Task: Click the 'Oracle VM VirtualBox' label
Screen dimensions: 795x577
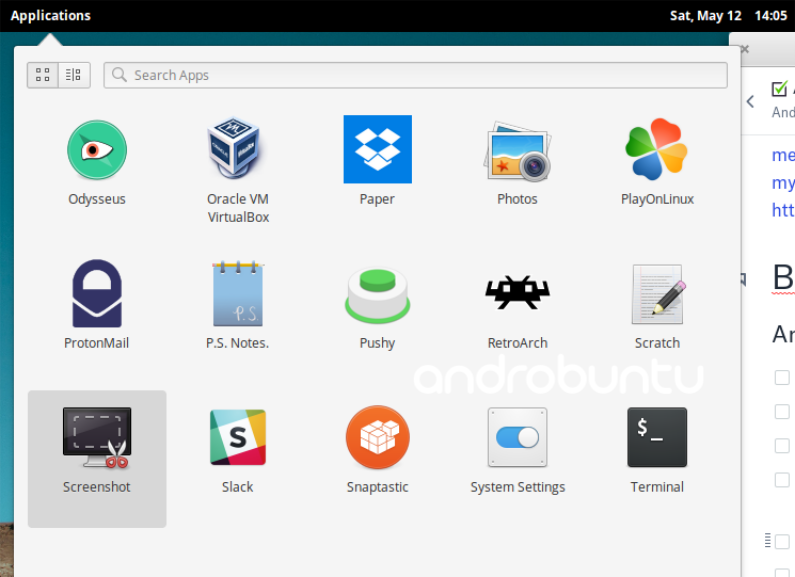Action: click(x=238, y=208)
